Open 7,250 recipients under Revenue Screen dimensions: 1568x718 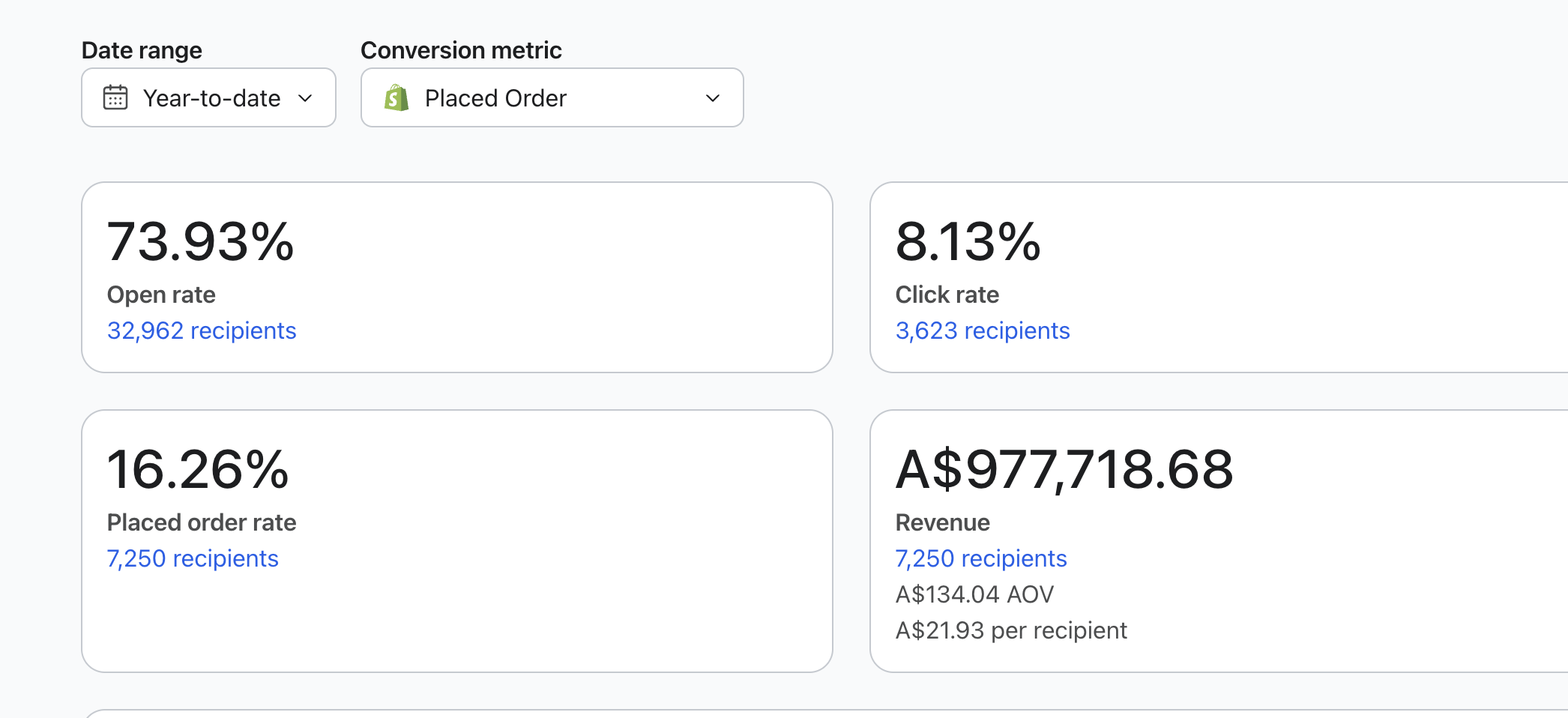(x=981, y=558)
